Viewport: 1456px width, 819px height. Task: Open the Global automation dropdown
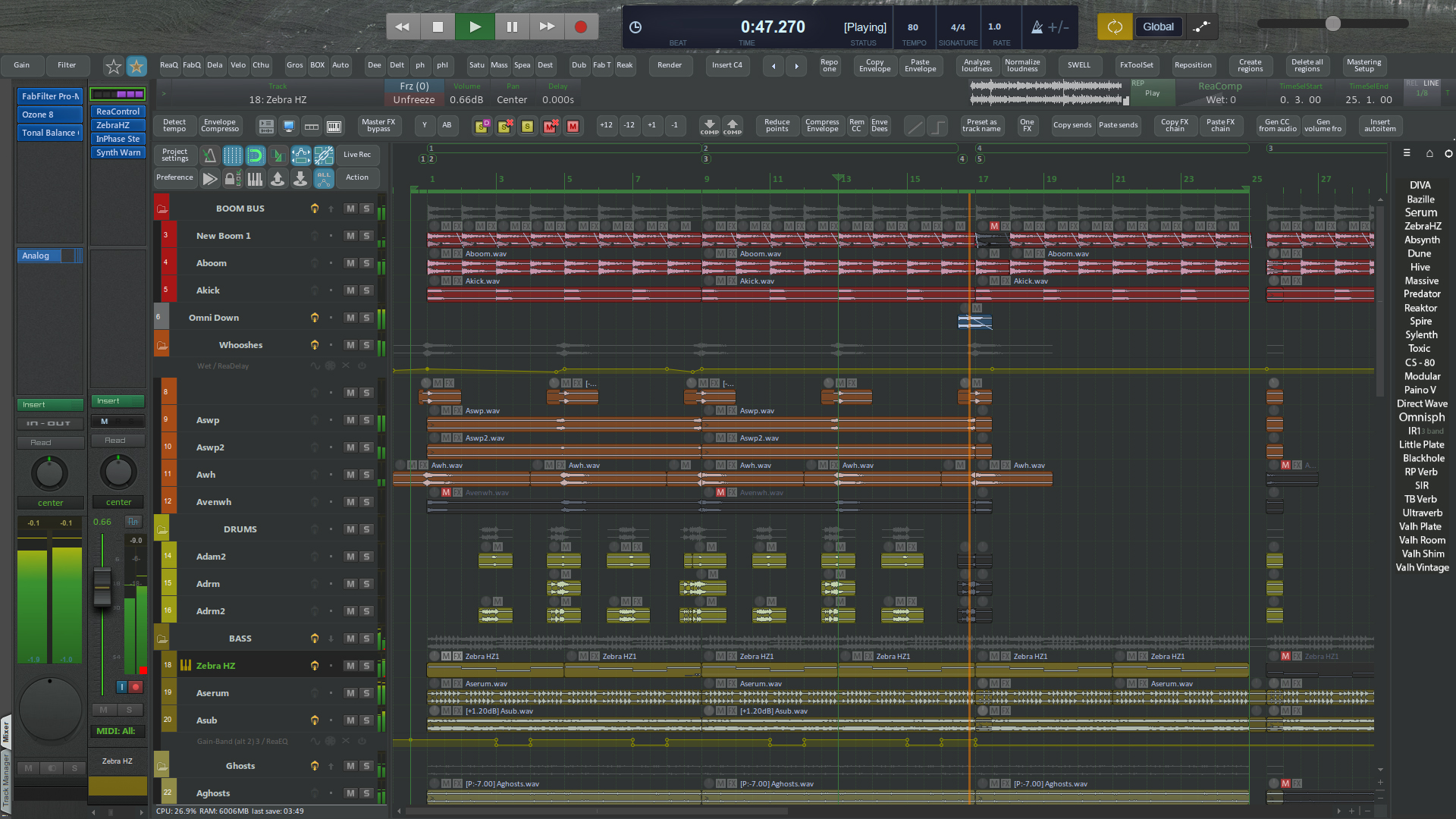tap(1158, 27)
